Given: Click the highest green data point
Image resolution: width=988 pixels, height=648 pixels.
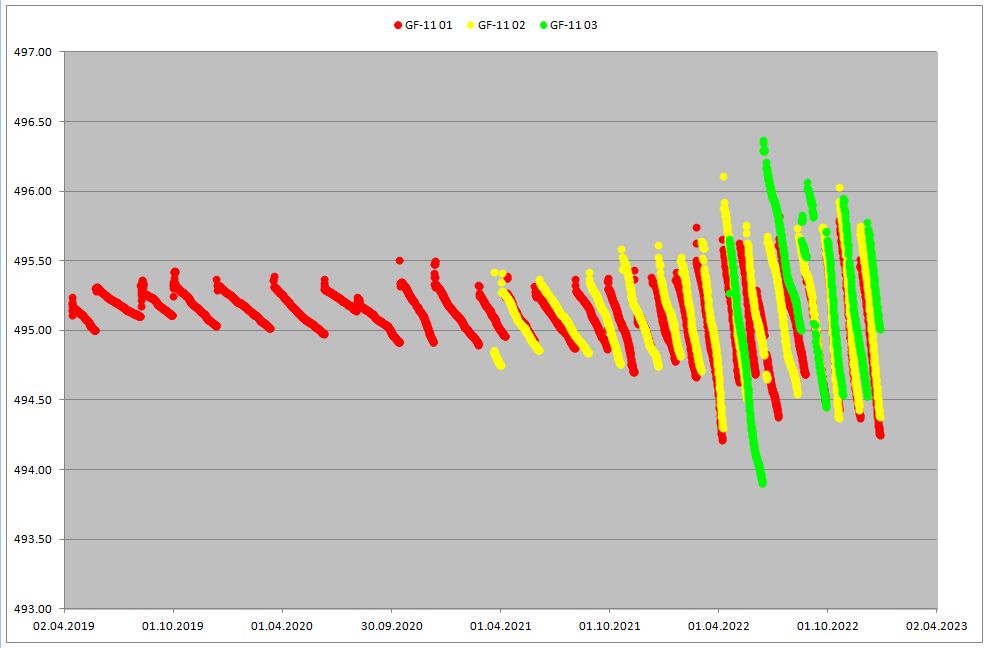Looking at the screenshot, I should pyautogui.click(x=763, y=142).
